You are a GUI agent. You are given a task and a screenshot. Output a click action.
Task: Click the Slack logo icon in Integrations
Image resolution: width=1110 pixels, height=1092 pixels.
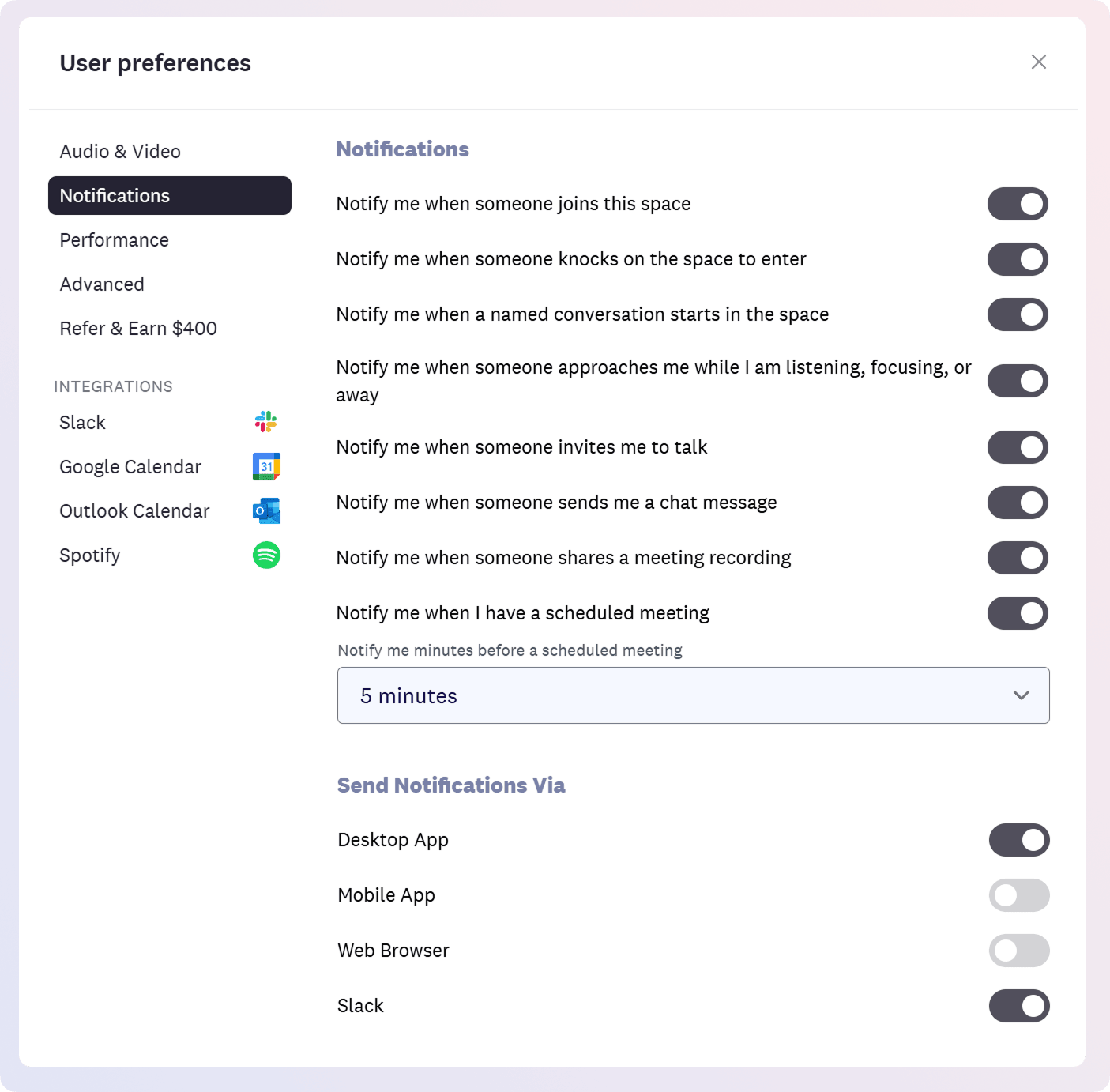(266, 422)
